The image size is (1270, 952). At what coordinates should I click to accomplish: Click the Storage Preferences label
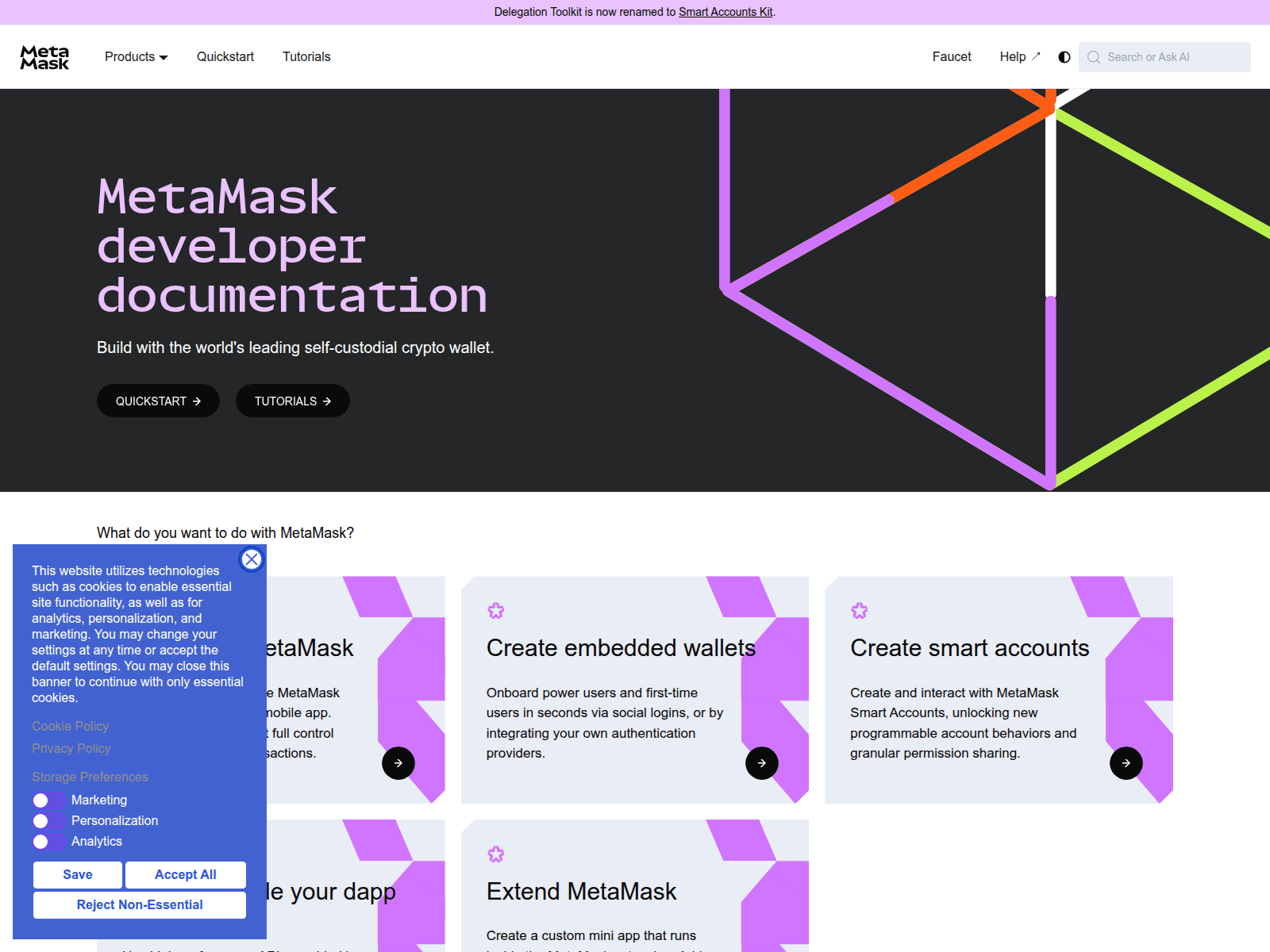coord(90,777)
